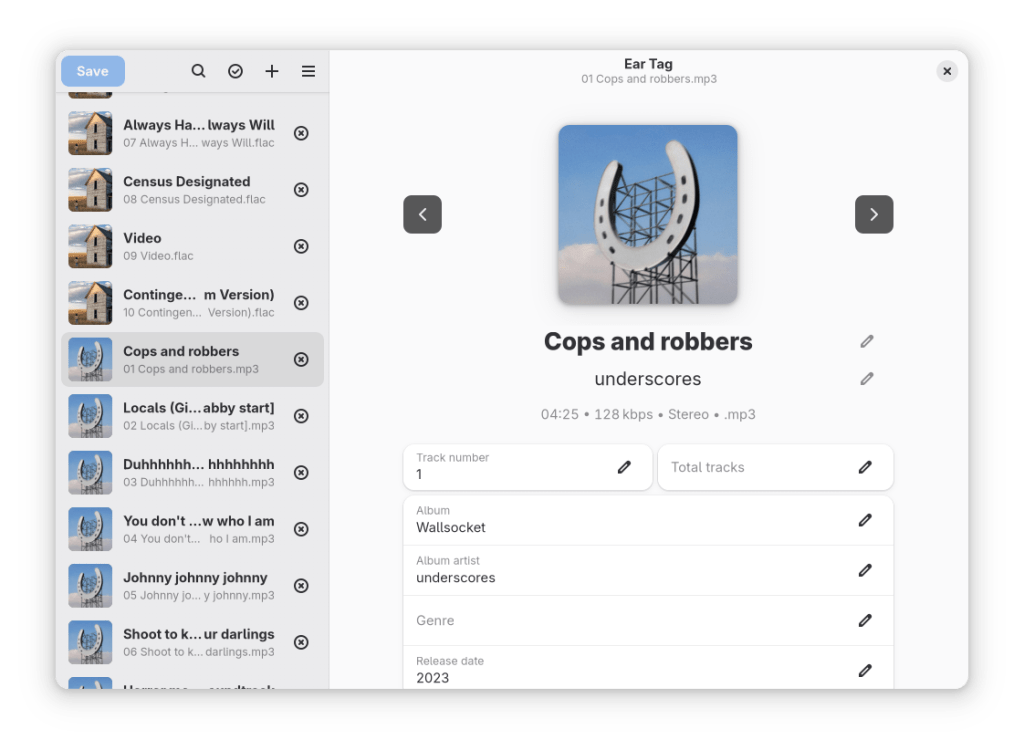Click the pencil icon in the Album artist row
The width and height of the screenshot is (1024, 750).
tap(865, 570)
